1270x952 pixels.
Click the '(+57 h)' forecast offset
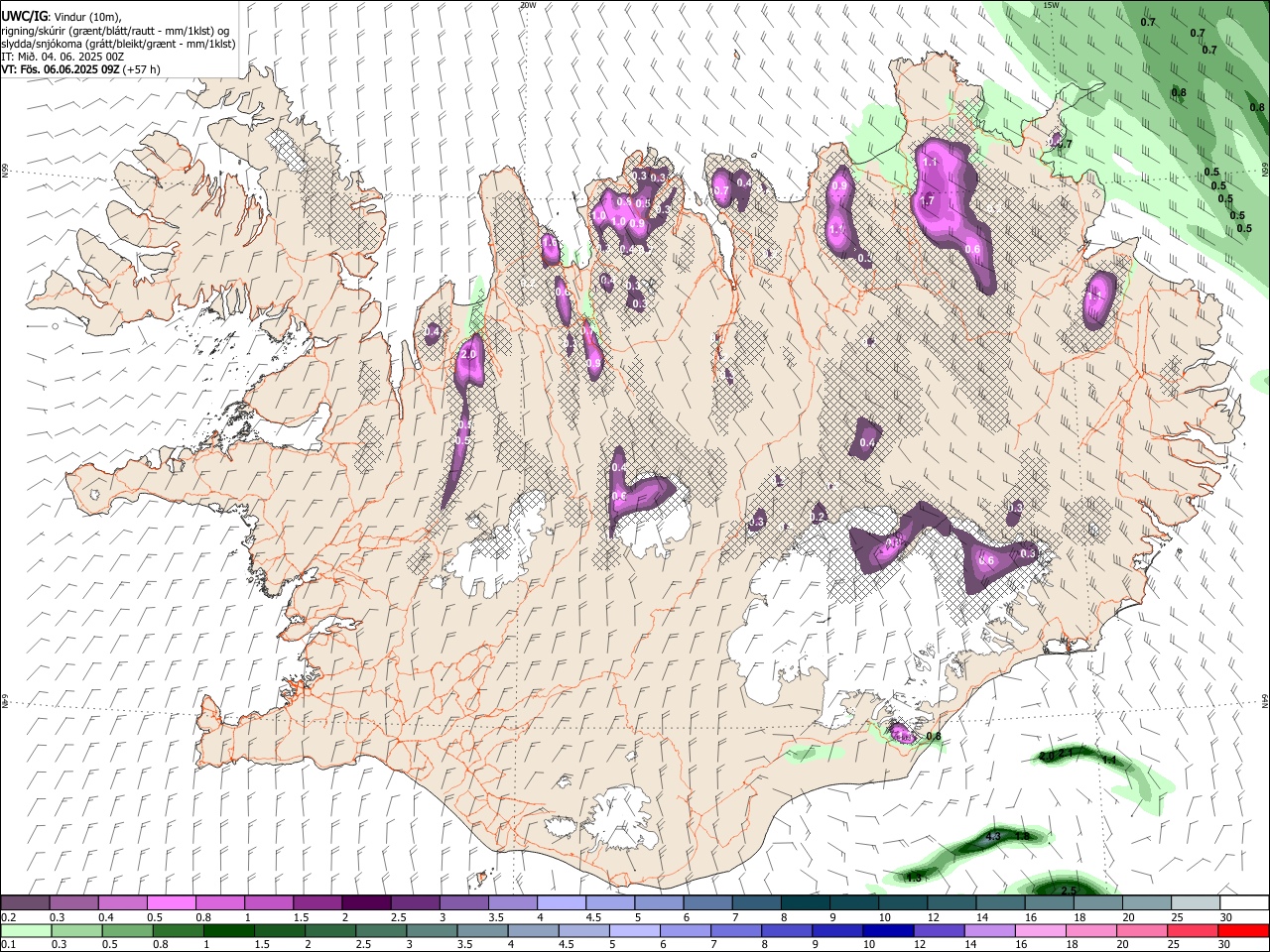tap(142, 69)
